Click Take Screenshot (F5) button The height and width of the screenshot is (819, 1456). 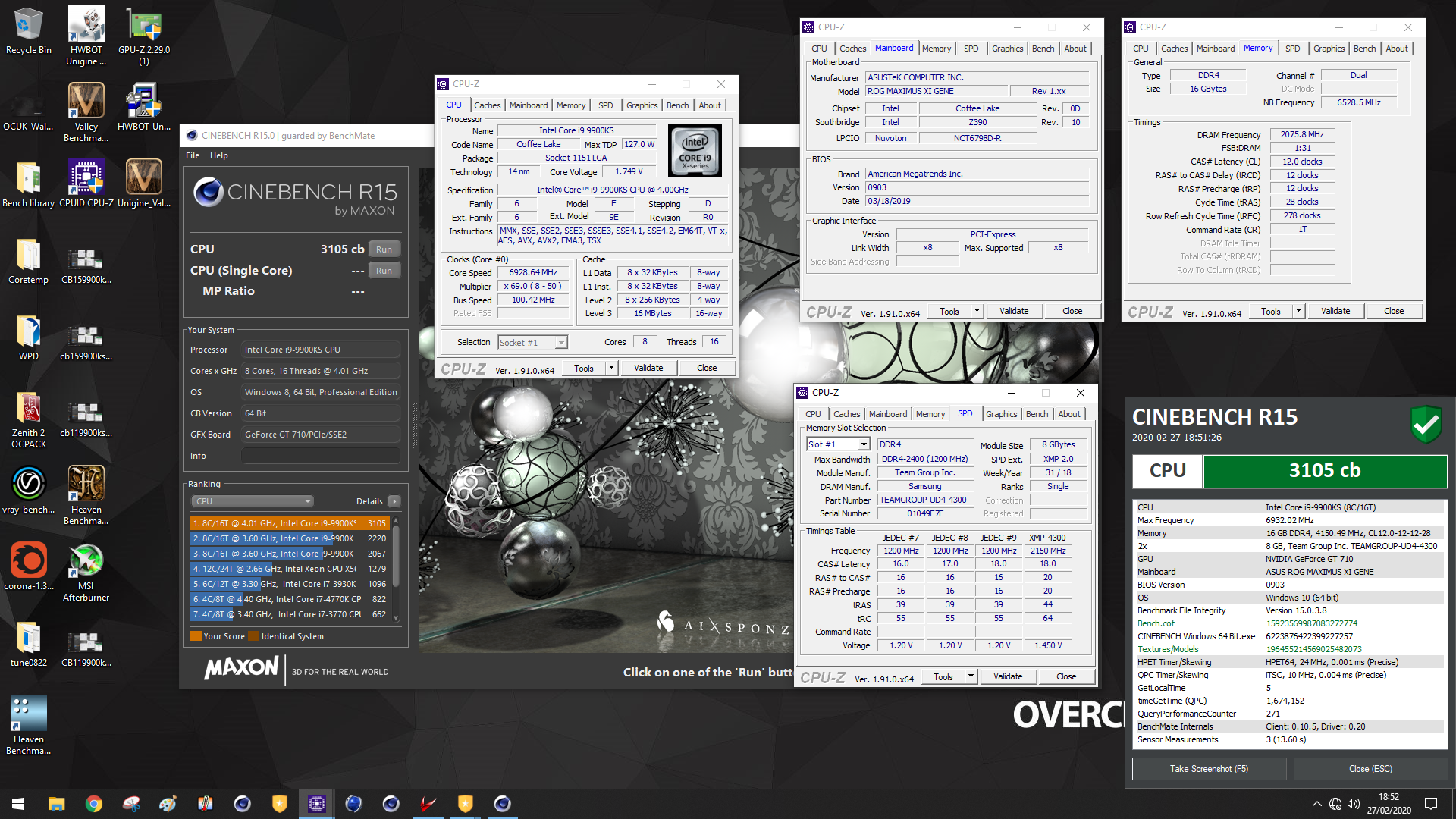1209,769
